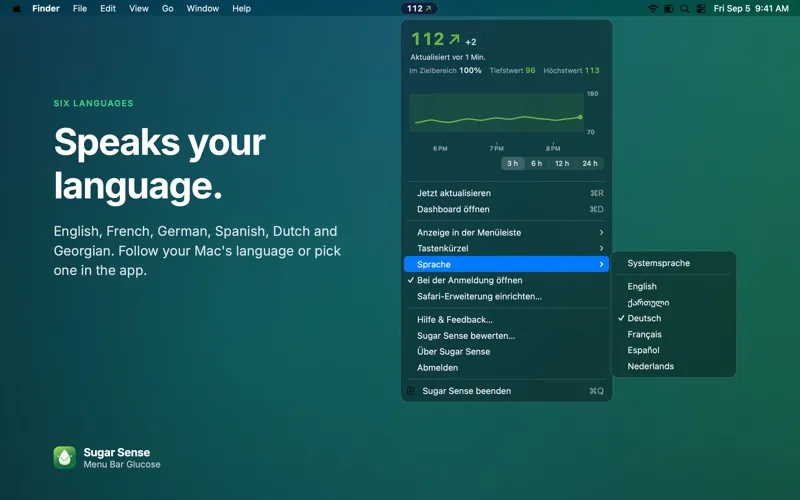Image resolution: width=800 pixels, height=500 pixels.
Task: Click the icon beside Sugar Sense beenden
Action: point(411,391)
